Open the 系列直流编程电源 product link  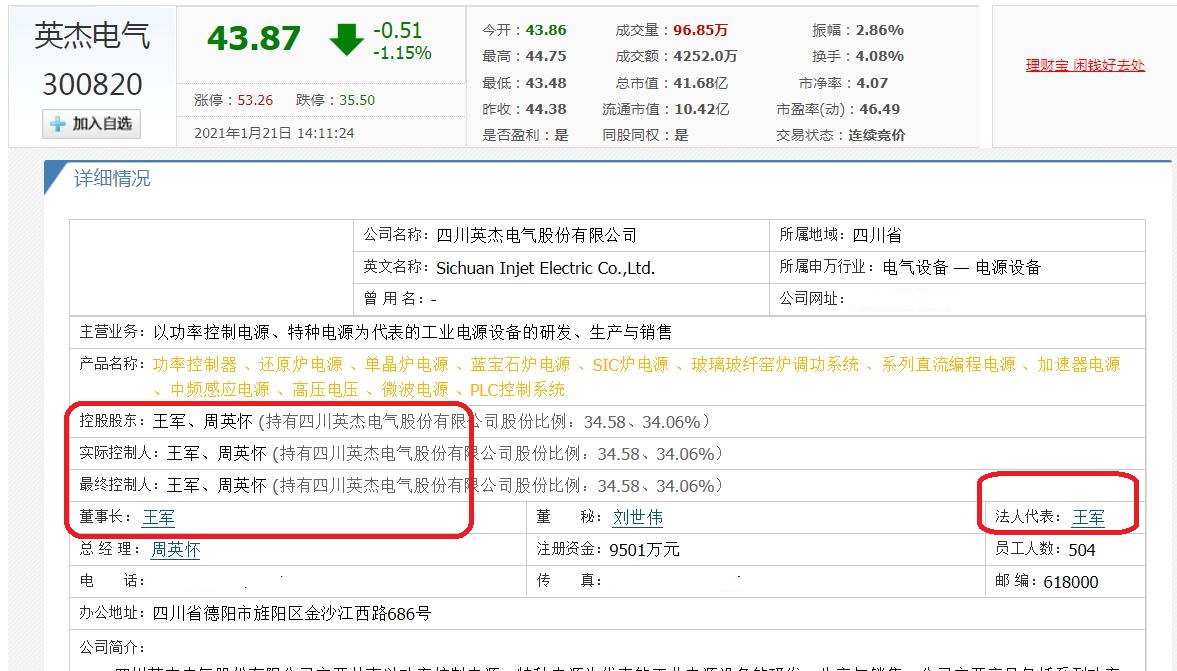[948, 365]
